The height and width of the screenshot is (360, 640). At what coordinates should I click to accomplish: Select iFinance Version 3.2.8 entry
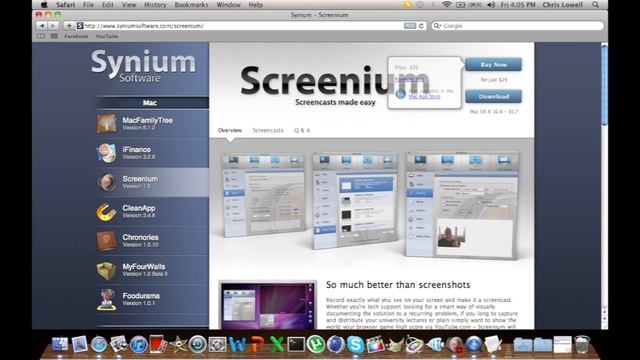coord(153,153)
